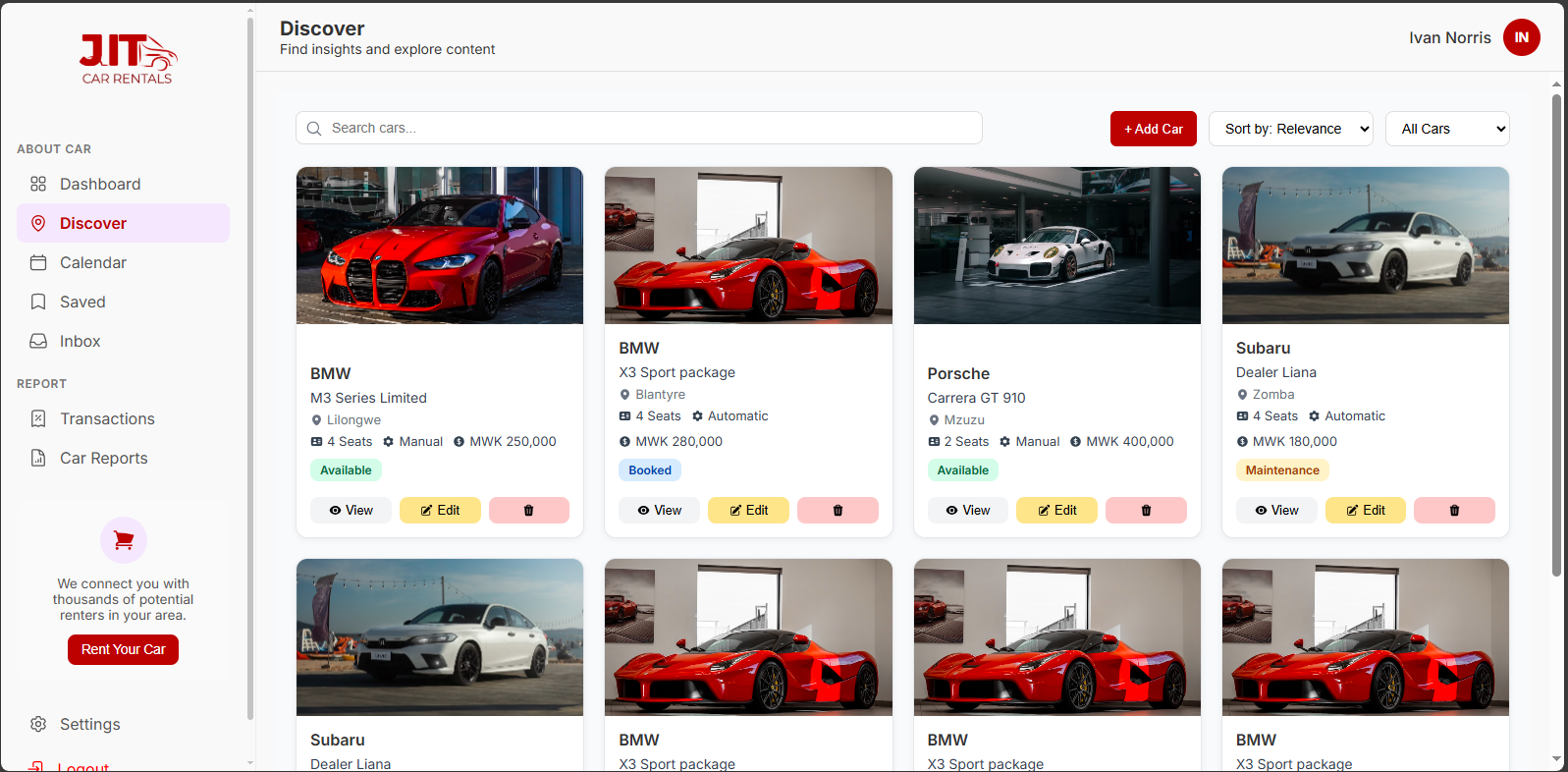Edit the Blantyre BMW X3 Sport package

[748, 511]
